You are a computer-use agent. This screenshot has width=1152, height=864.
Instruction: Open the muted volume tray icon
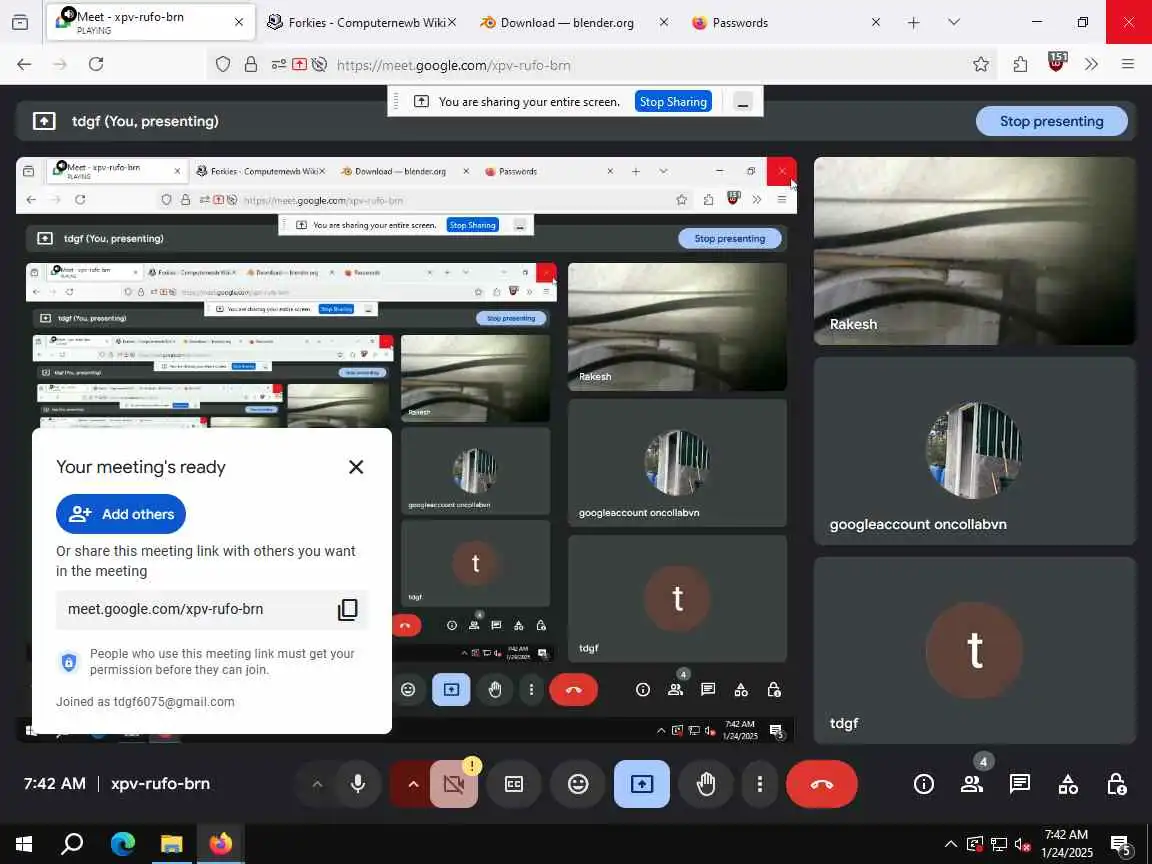(1022, 844)
